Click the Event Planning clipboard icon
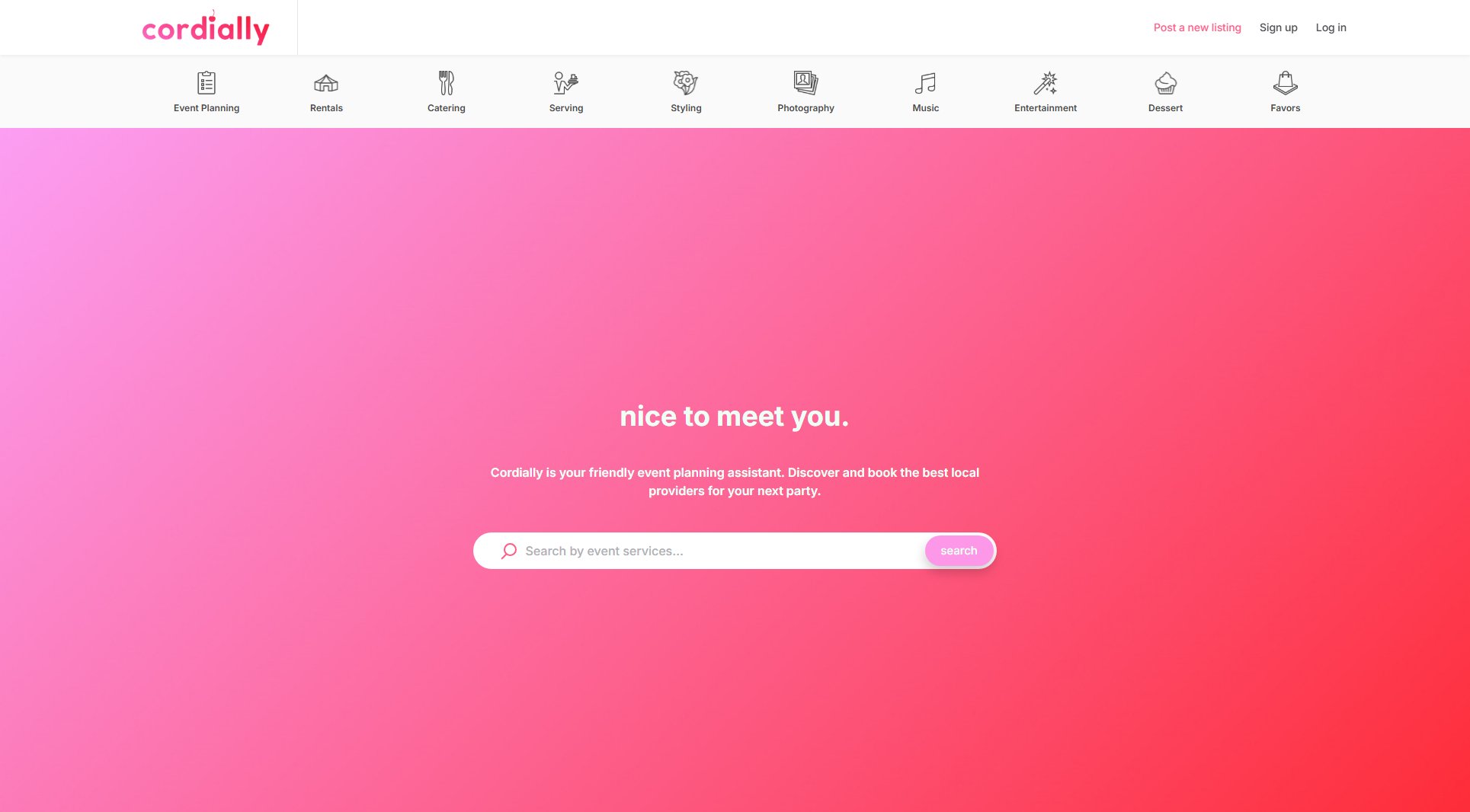This screenshot has width=1470, height=812. [x=207, y=82]
